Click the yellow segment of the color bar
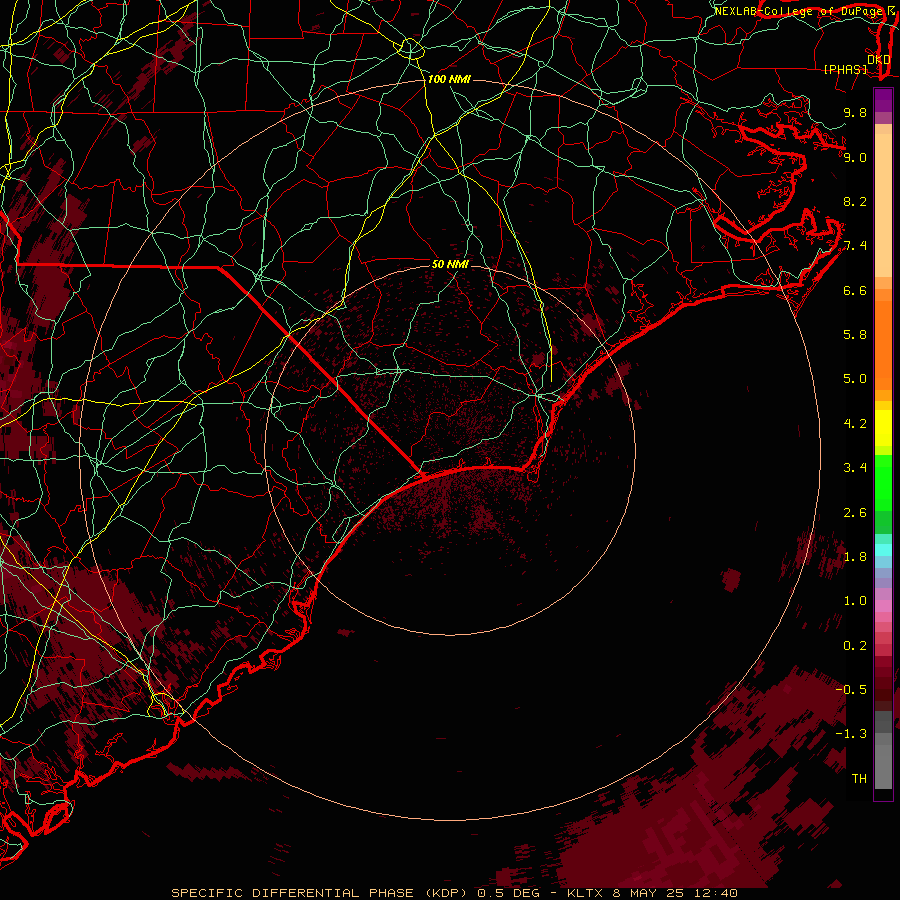This screenshot has width=900, height=900. (883, 428)
